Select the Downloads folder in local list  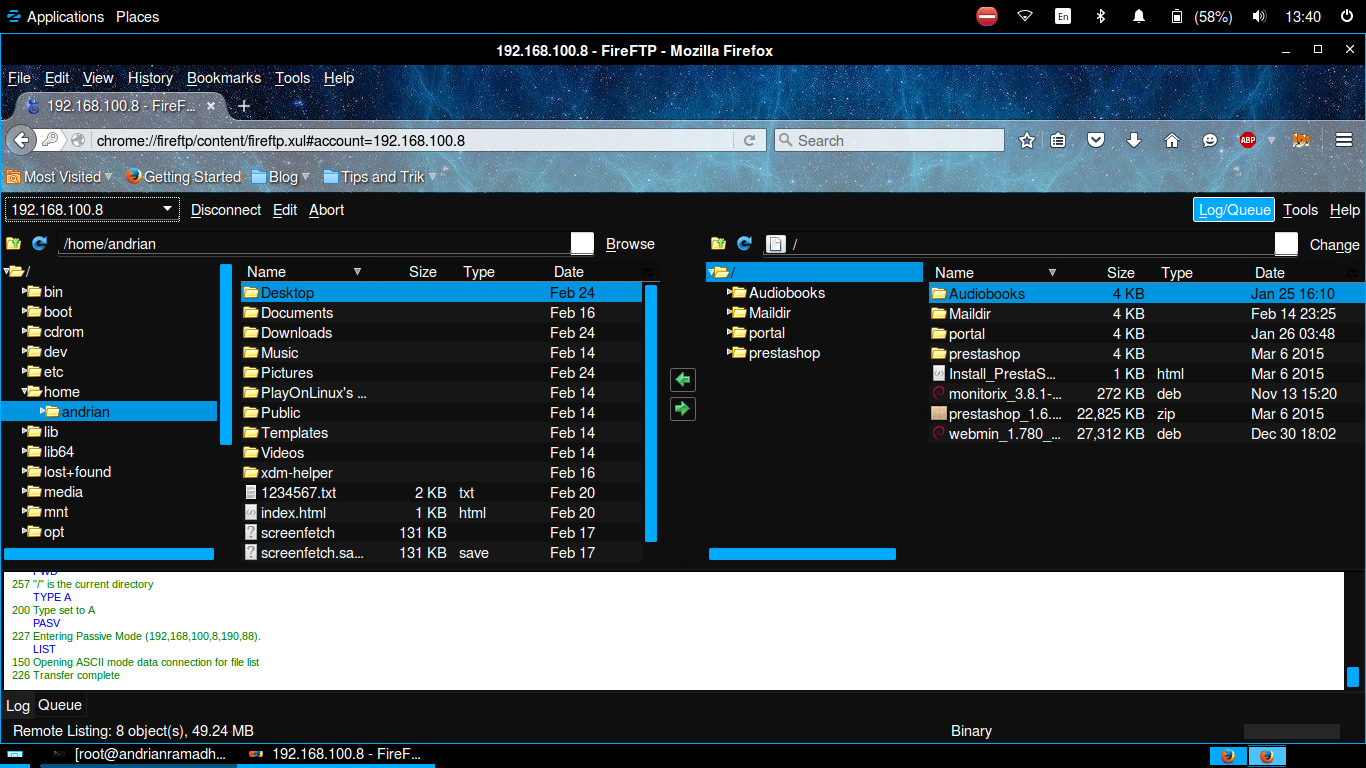click(x=442, y=333)
